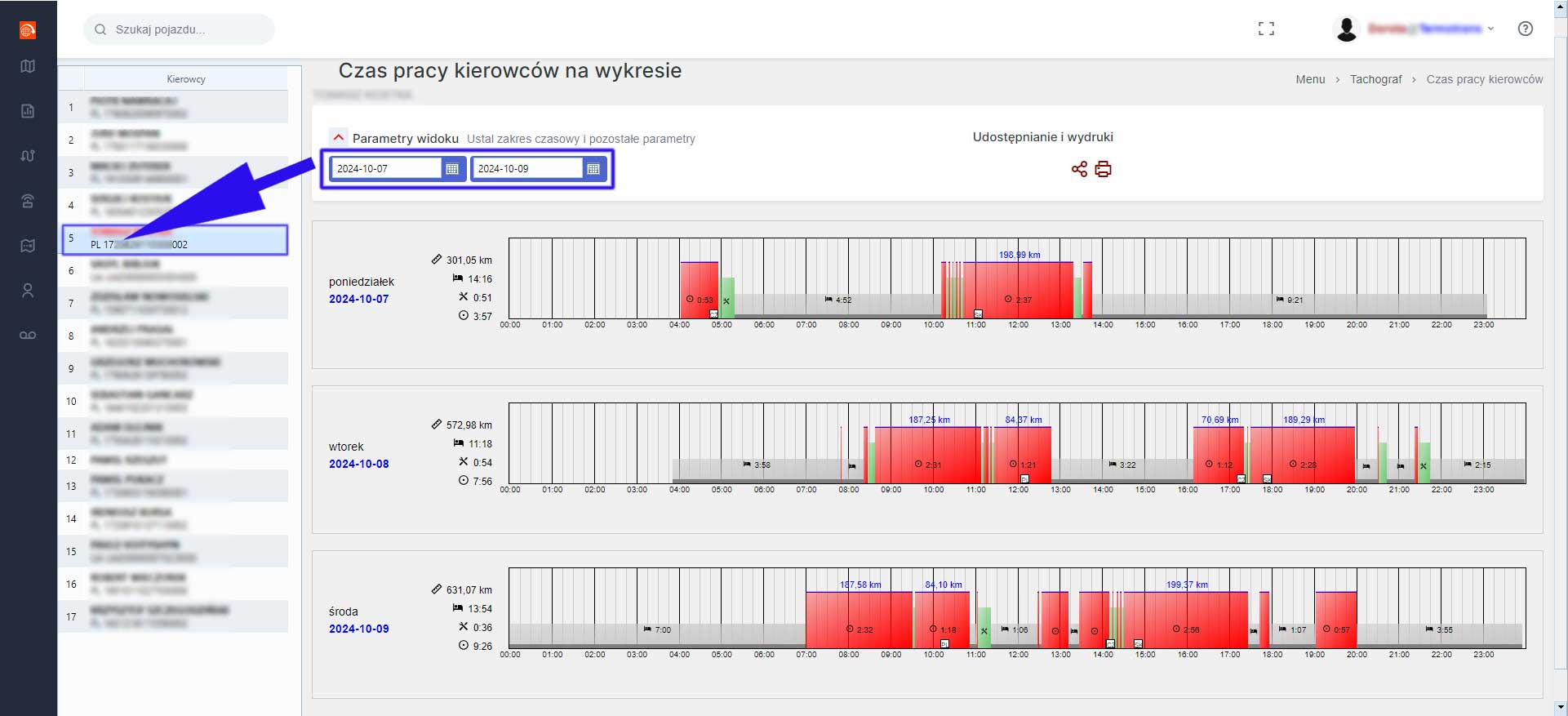Image resolution: width=1568 pixels, height=716 pixels.
Task: Click Tuesday's 70,69 km driving block
Action: (1219, 455)
